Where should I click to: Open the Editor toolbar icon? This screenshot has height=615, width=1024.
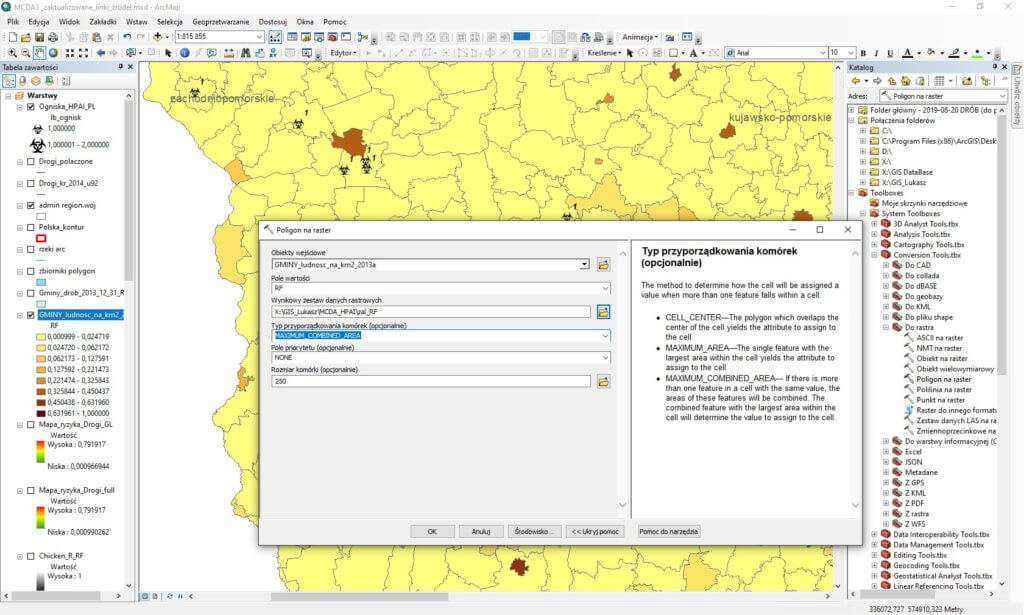(275, 37)
